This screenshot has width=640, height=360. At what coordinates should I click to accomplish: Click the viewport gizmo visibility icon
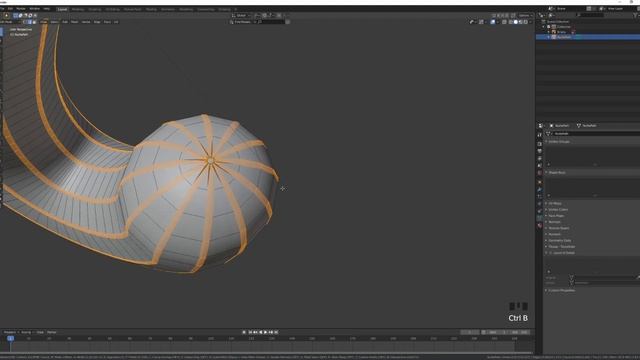click(481, 22)
